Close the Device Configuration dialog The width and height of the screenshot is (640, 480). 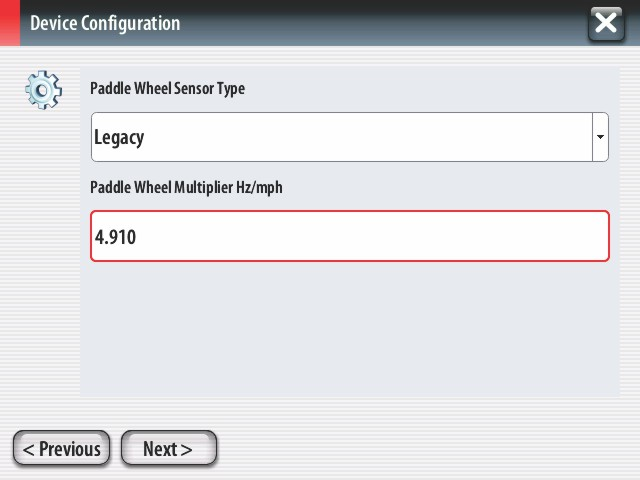(606, 24)
